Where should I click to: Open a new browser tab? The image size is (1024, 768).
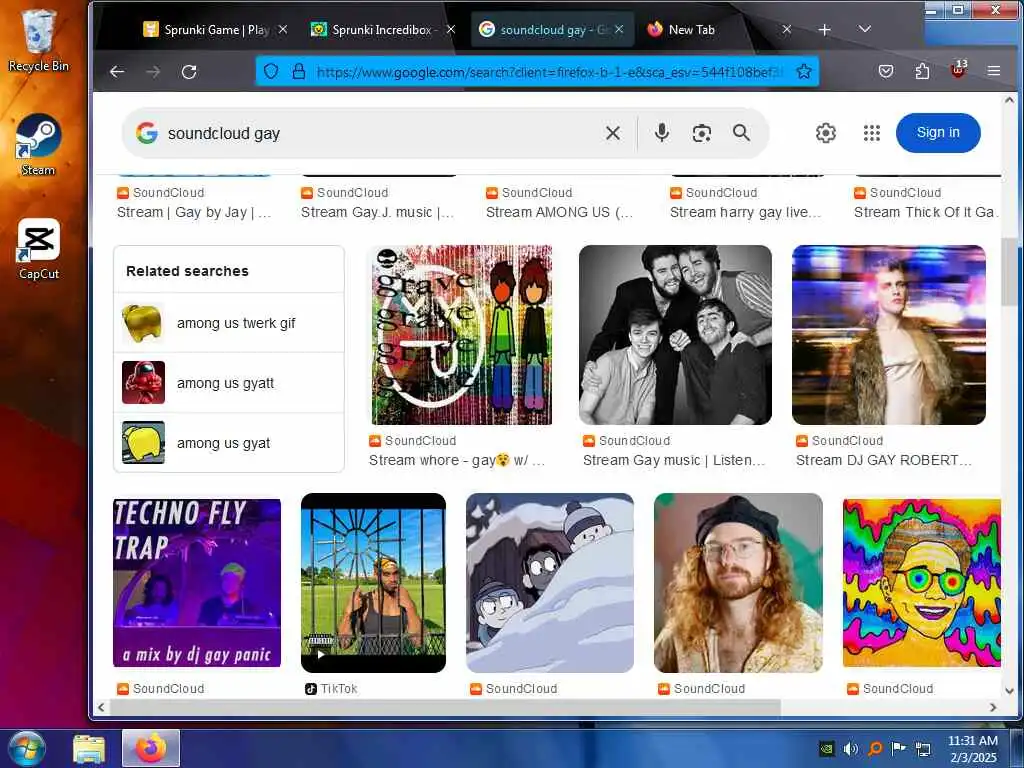pyautogui.click(x=825, y=29)
